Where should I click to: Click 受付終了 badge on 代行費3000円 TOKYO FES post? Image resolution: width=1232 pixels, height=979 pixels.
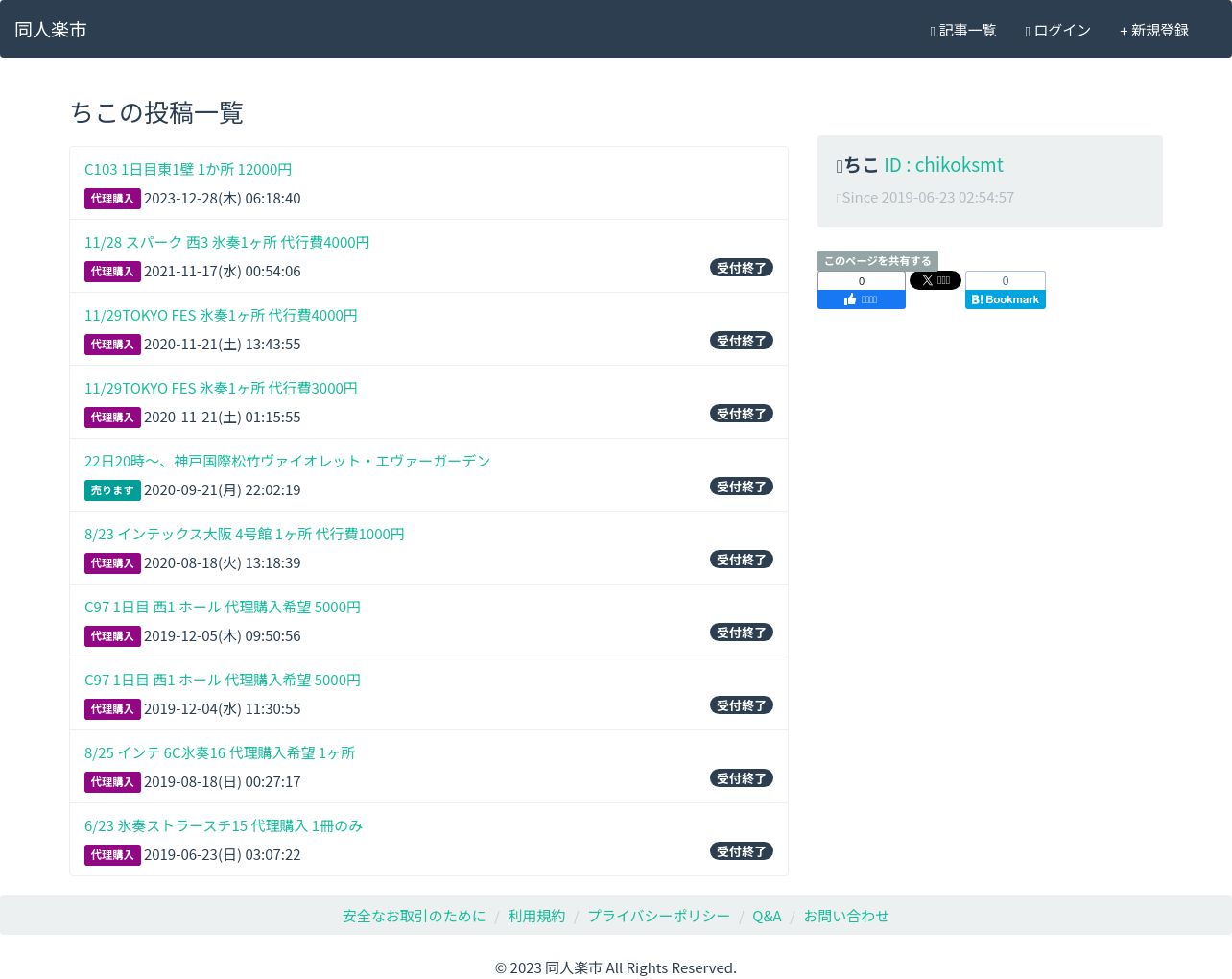point(742,414)
